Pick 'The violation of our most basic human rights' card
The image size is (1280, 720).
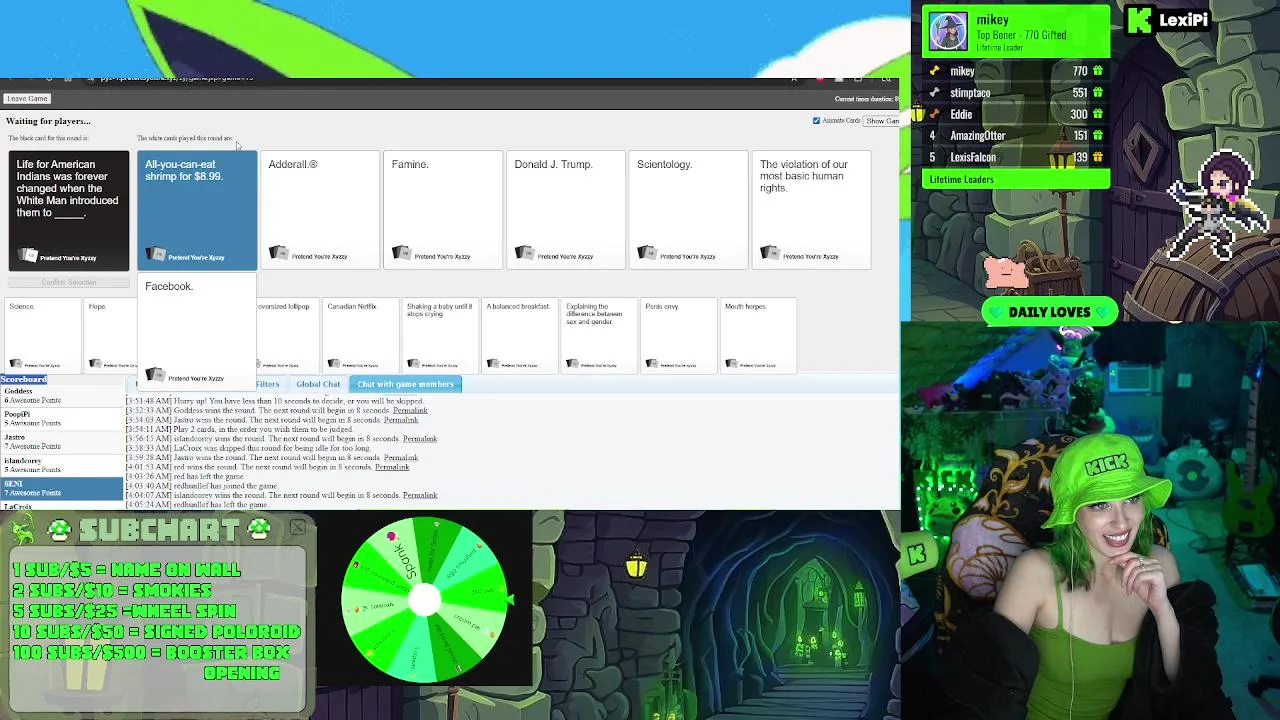coord(812,210)
